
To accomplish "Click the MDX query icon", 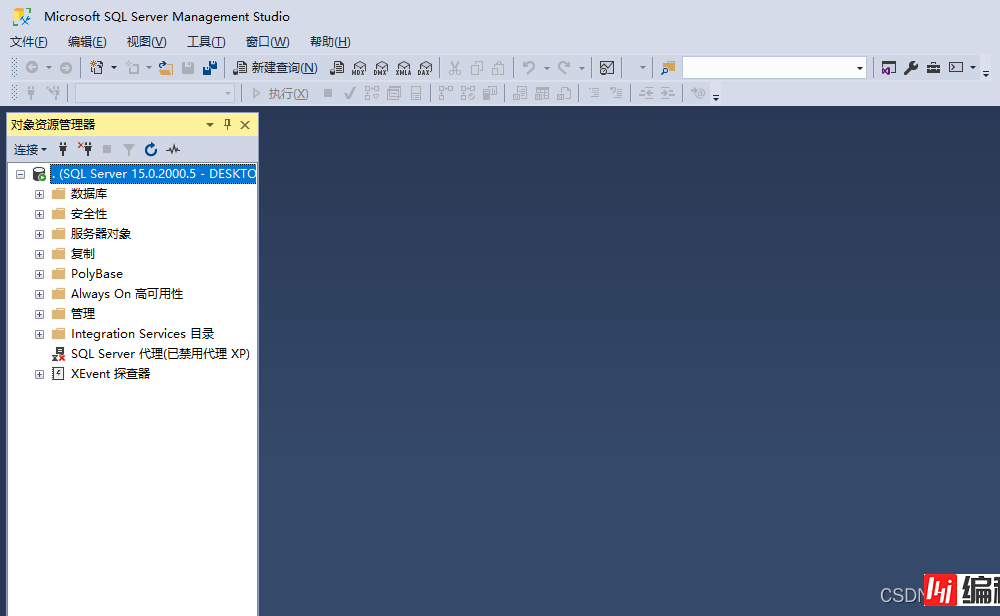I will tap(359, 68).
